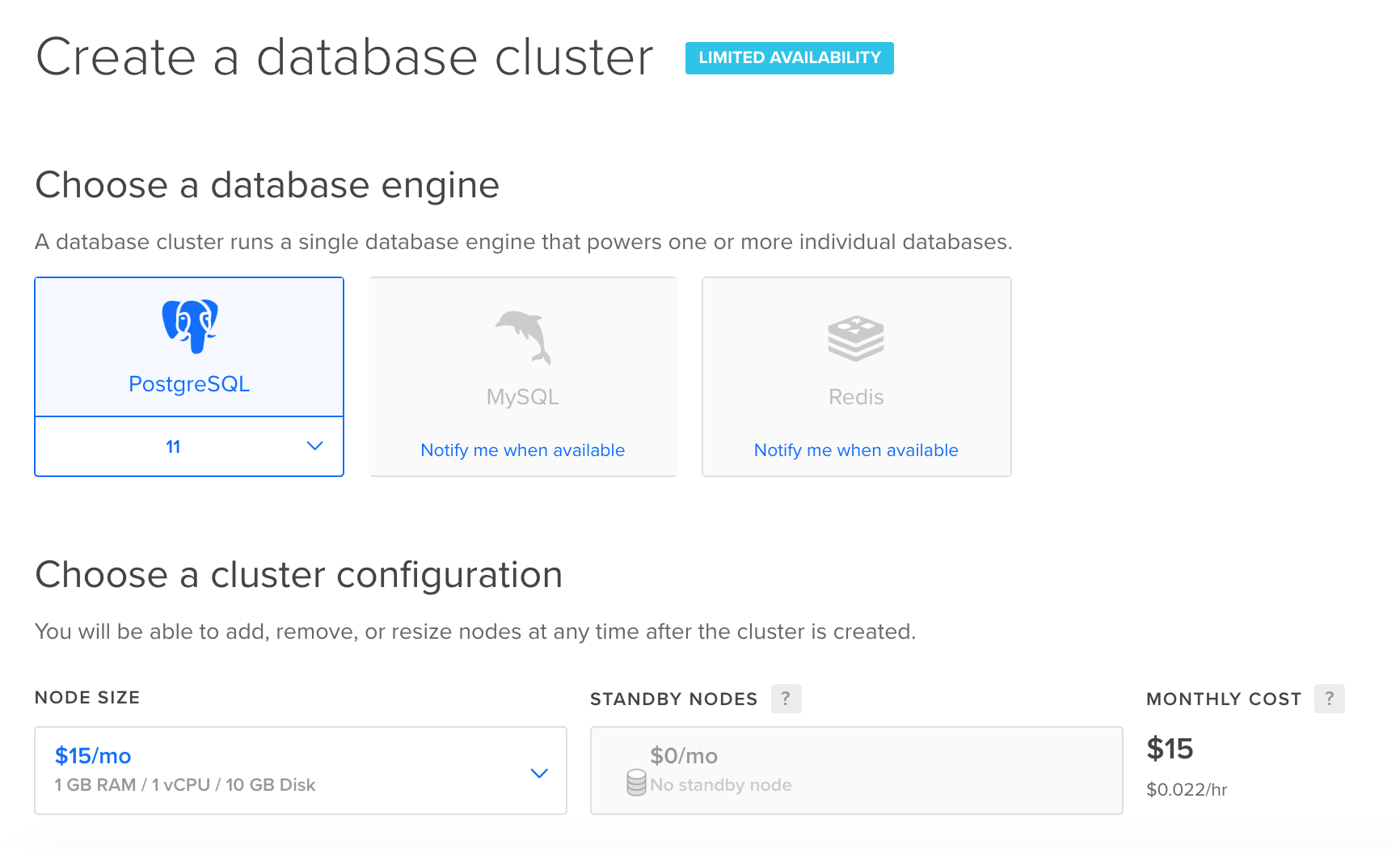Click the $15 monthly cost value
1400x849 pixels.
coord(1170,749)
